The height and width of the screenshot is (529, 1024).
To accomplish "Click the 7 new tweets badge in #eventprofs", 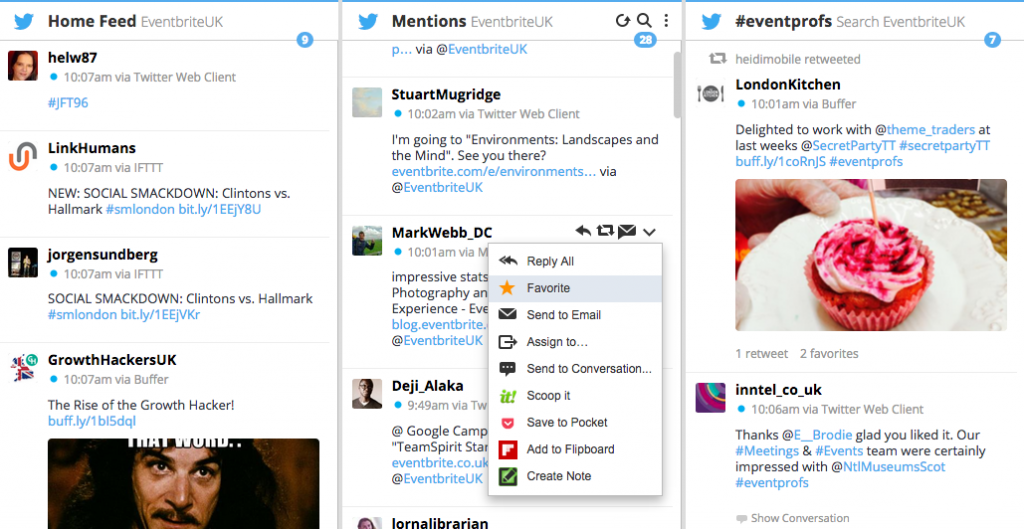I will tap(992, 40).
